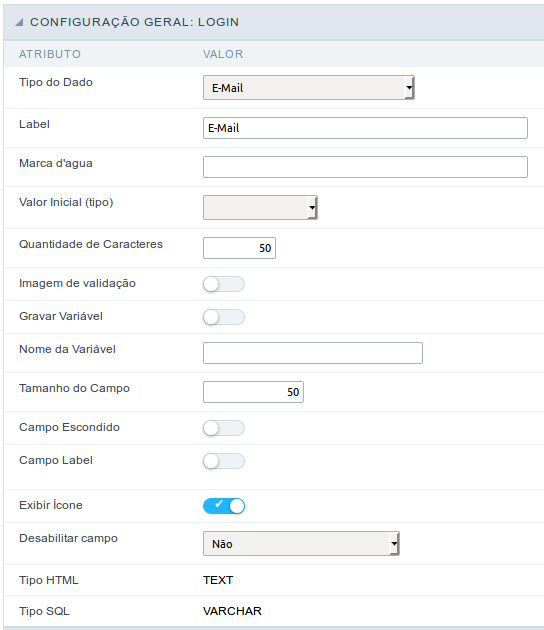Disable the Exibir Ícone toggle
Image resolution: width=544 pixels, height=630 pixels.
point(224,506)
